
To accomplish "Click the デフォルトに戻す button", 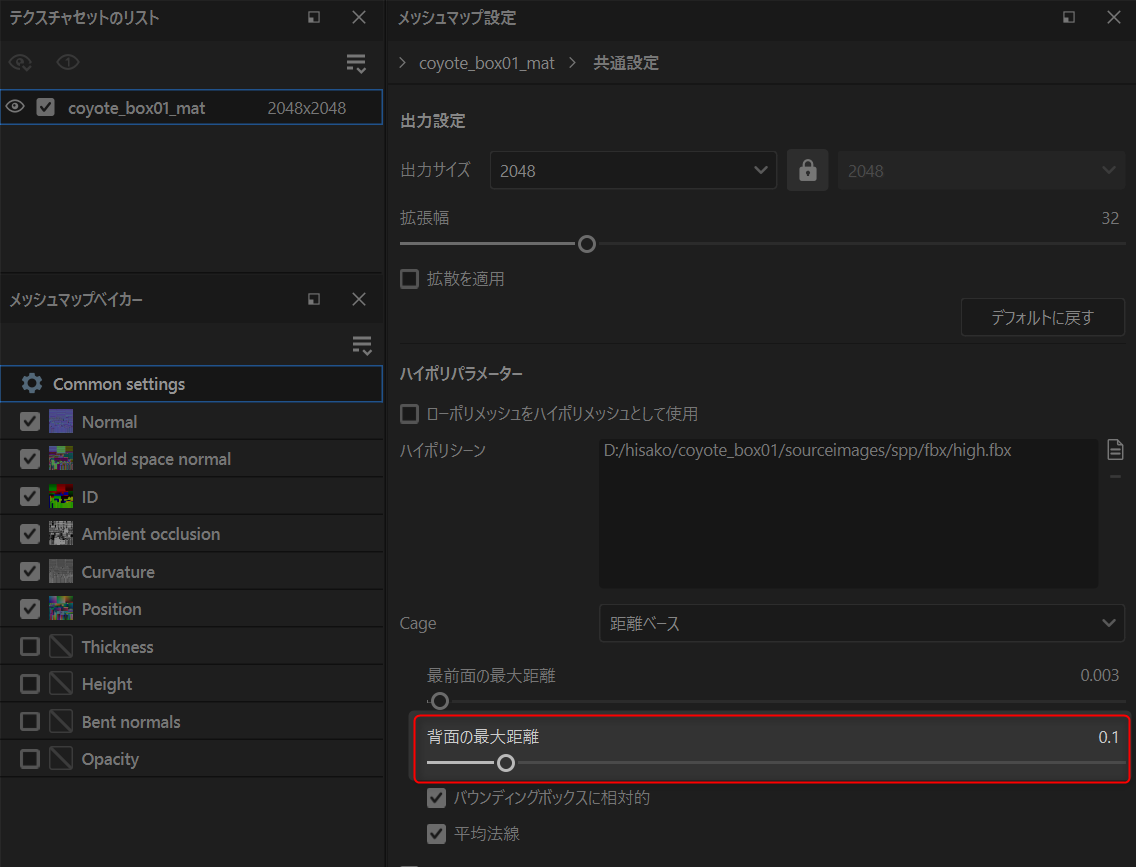I will click(1042, 318).
